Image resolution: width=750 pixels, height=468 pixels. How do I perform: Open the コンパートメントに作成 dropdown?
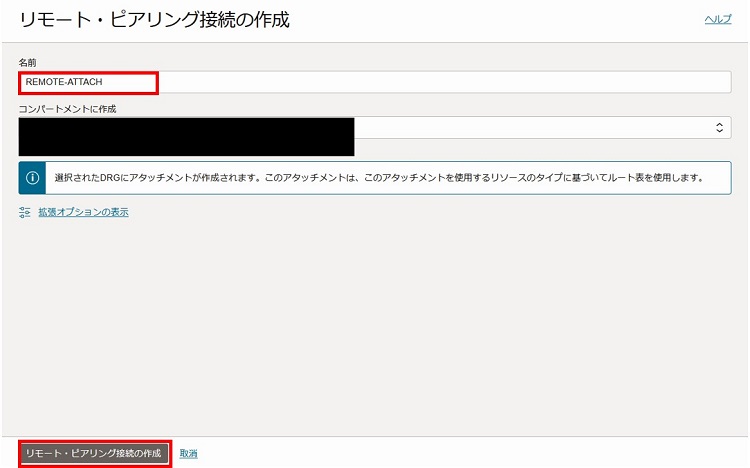click(540, 128)
